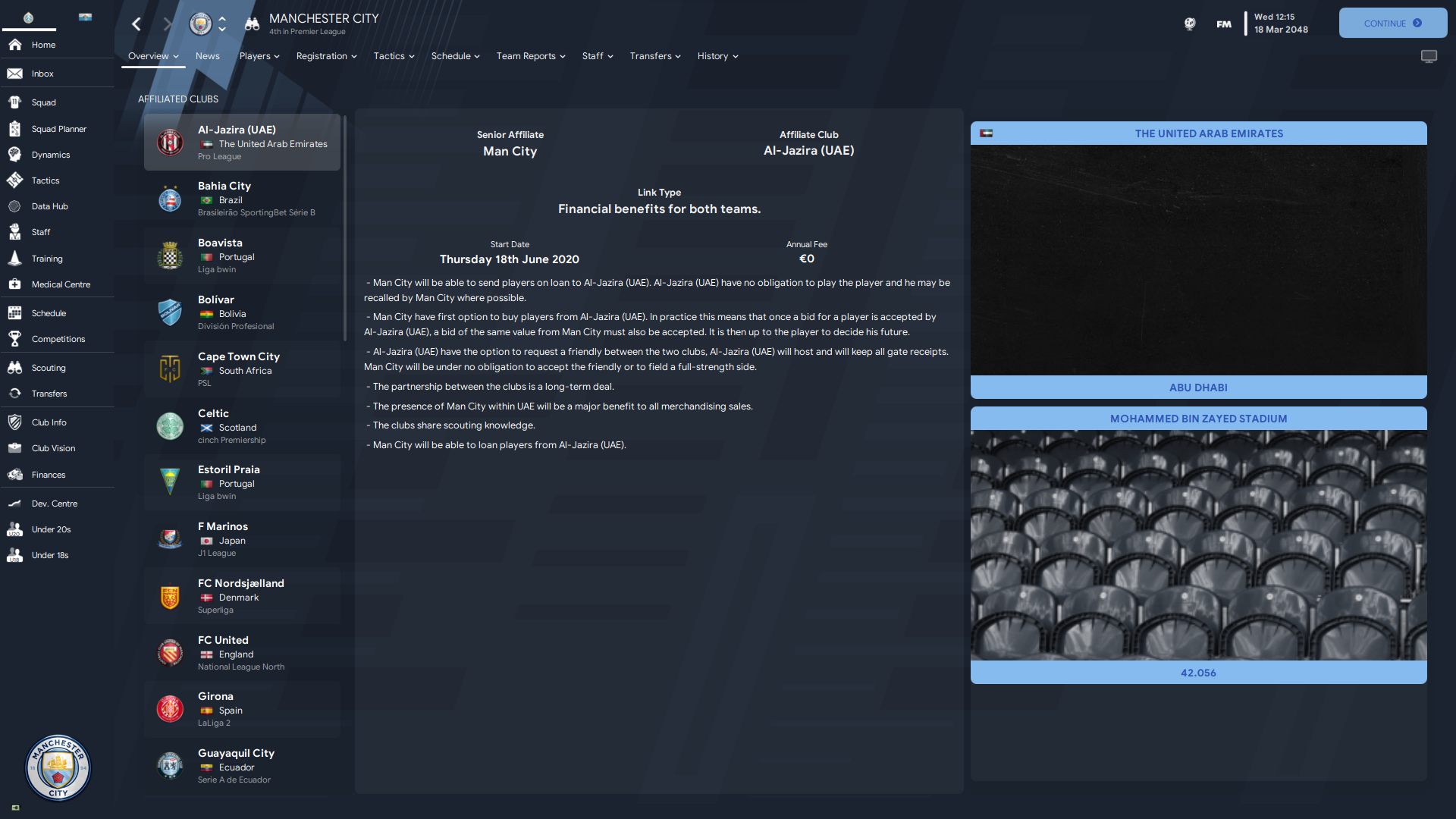Click the Mohammed Bin Zayed Stadium image
This screenshot has width=1456, height=819.
(1198, 545)
